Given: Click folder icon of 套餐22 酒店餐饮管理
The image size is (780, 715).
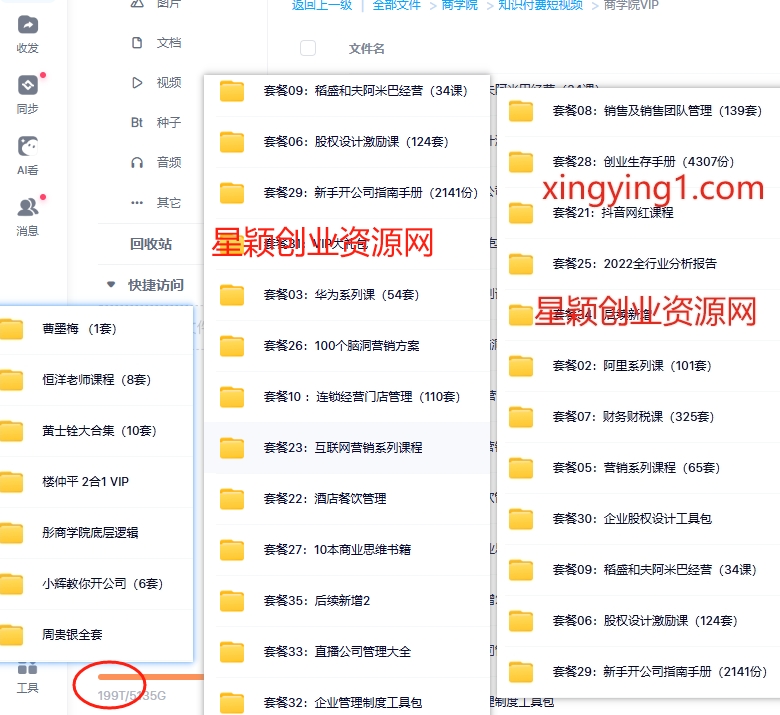Looking at the screenshot, I should pos(232,499).
